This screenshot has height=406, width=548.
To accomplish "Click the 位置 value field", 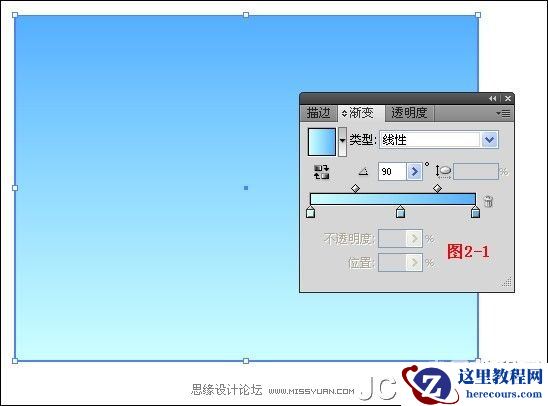I will (x=392, y=262).
